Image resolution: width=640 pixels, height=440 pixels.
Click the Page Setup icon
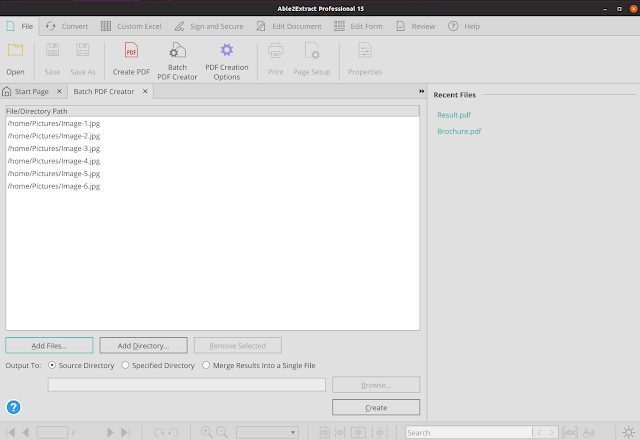[312, 51]
